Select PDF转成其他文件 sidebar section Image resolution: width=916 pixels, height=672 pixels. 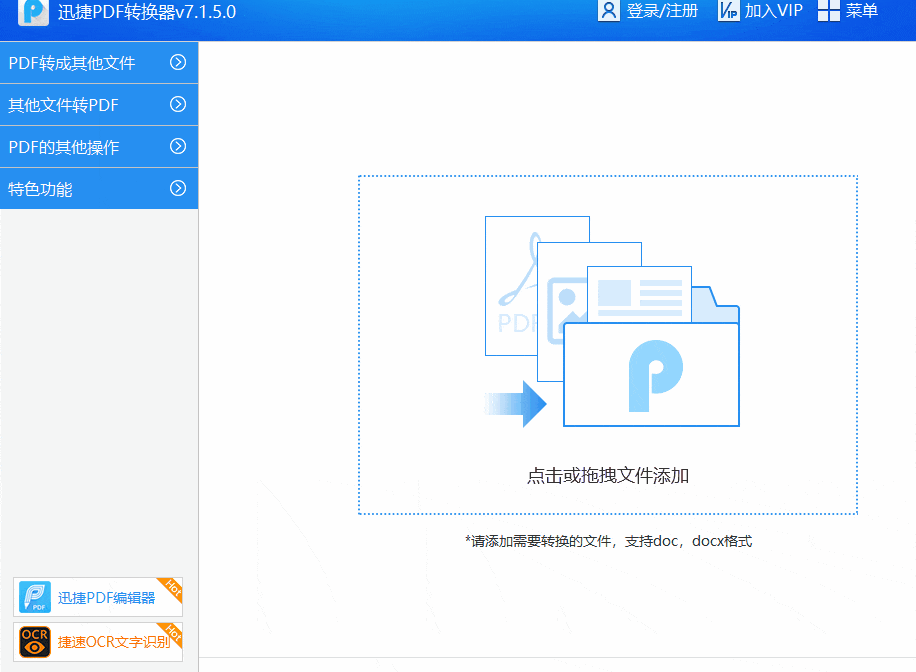coord(99,63)
